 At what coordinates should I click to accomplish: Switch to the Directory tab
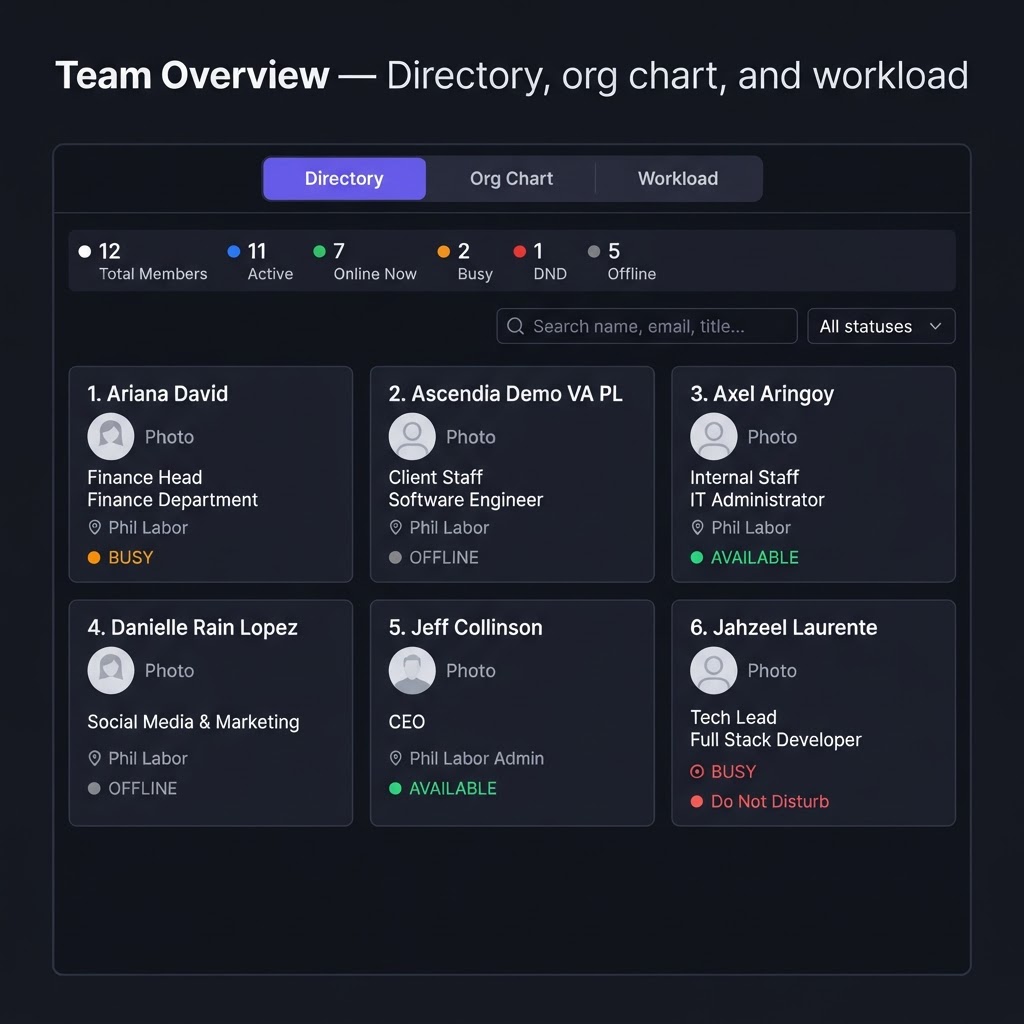tap(344, 178)
